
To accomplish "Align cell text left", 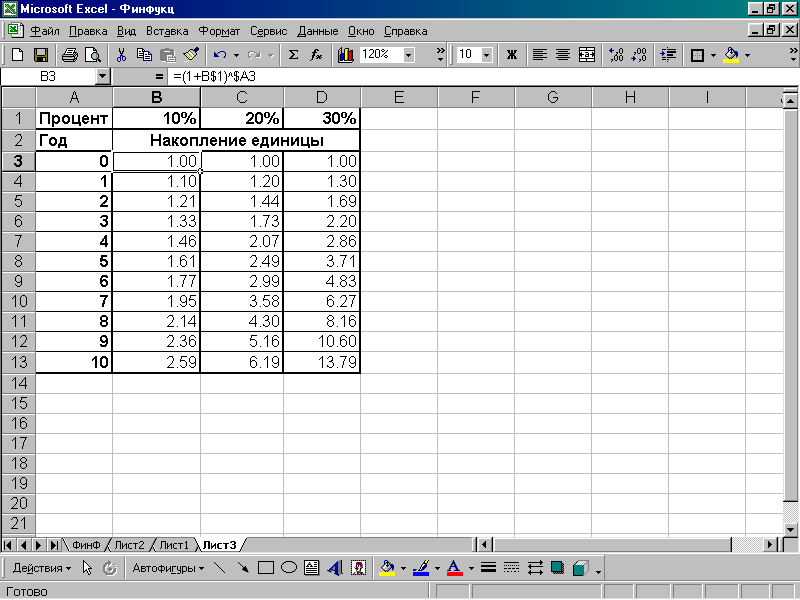I will pyautogui.click(x=539, y=55).
